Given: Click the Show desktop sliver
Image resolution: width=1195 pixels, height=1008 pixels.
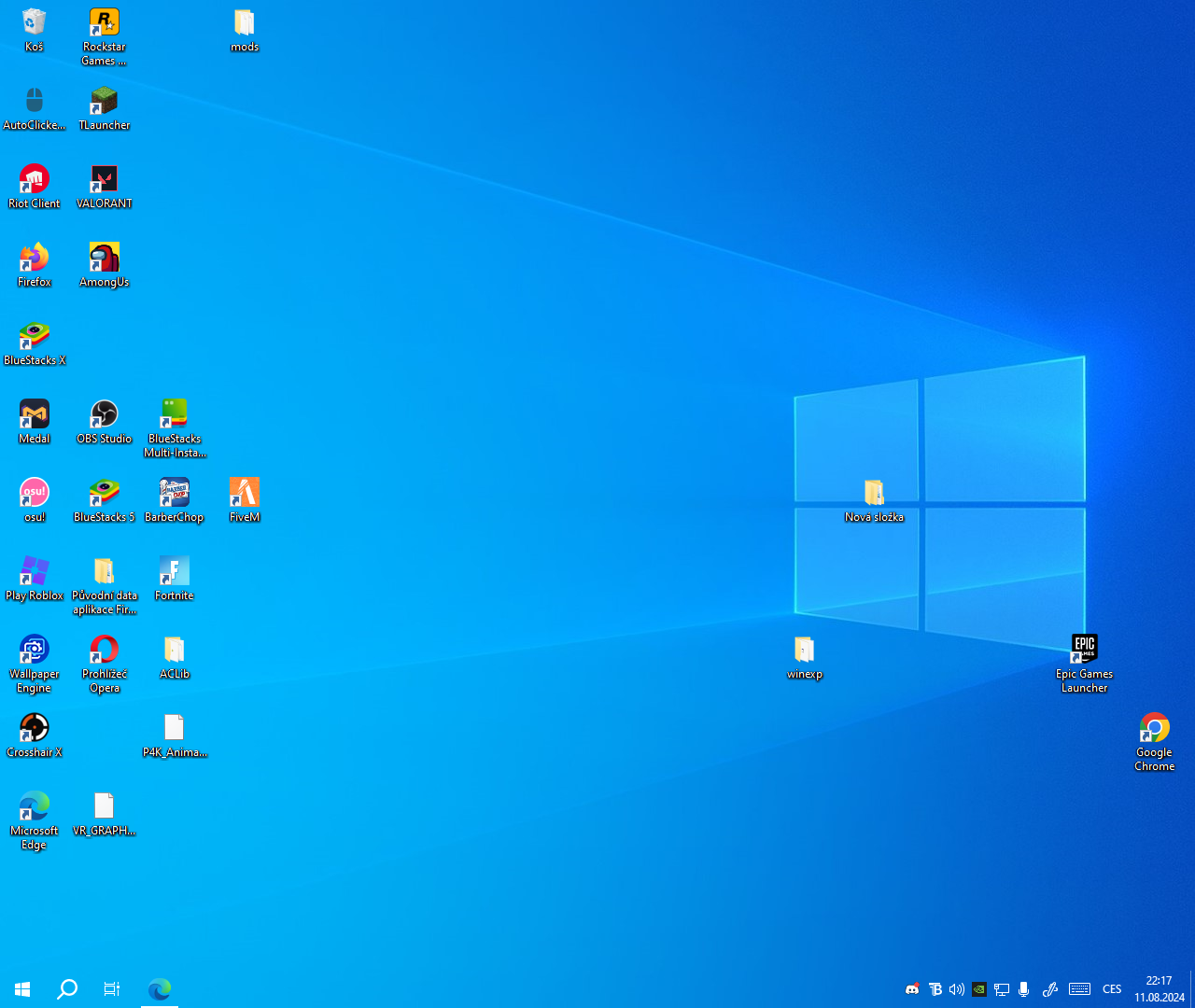Looking at the screenshot, I should coord(1192,989).
